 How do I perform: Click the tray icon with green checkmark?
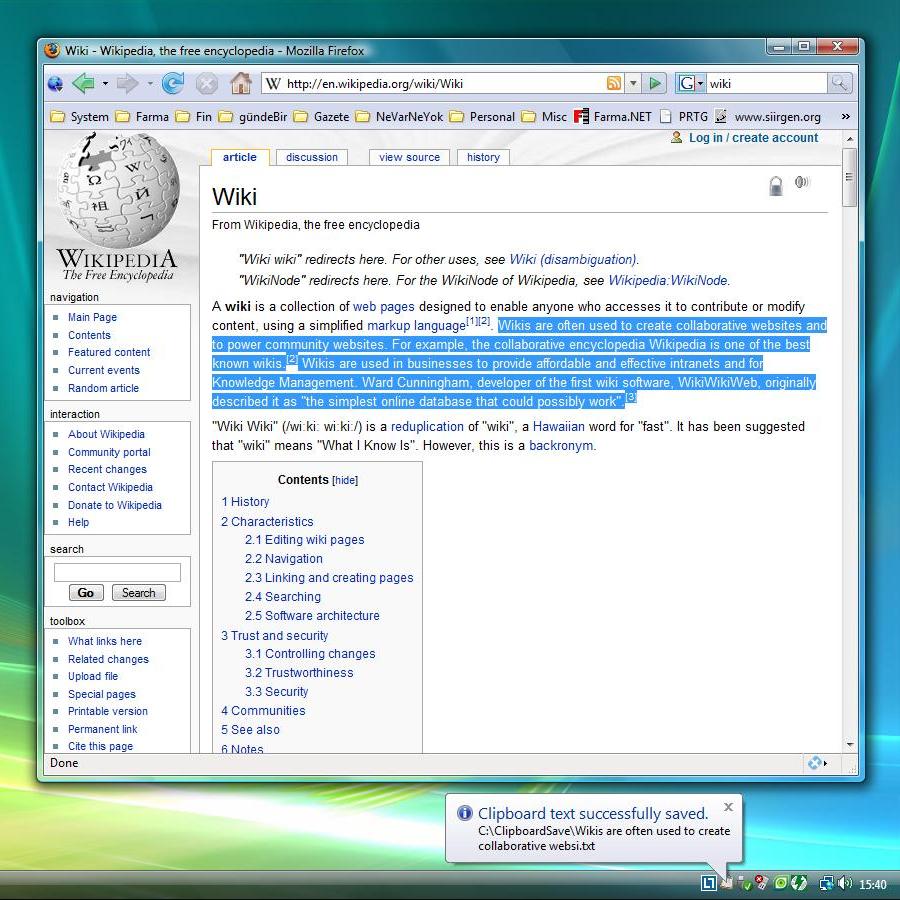coord(744,883)
